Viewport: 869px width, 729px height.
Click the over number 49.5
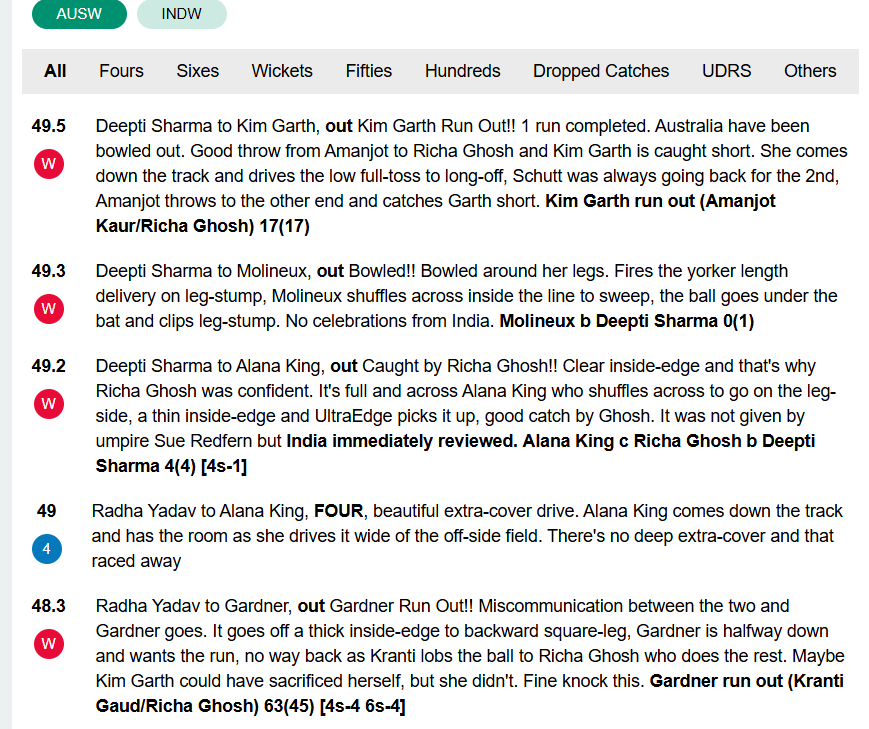[49, 126]
